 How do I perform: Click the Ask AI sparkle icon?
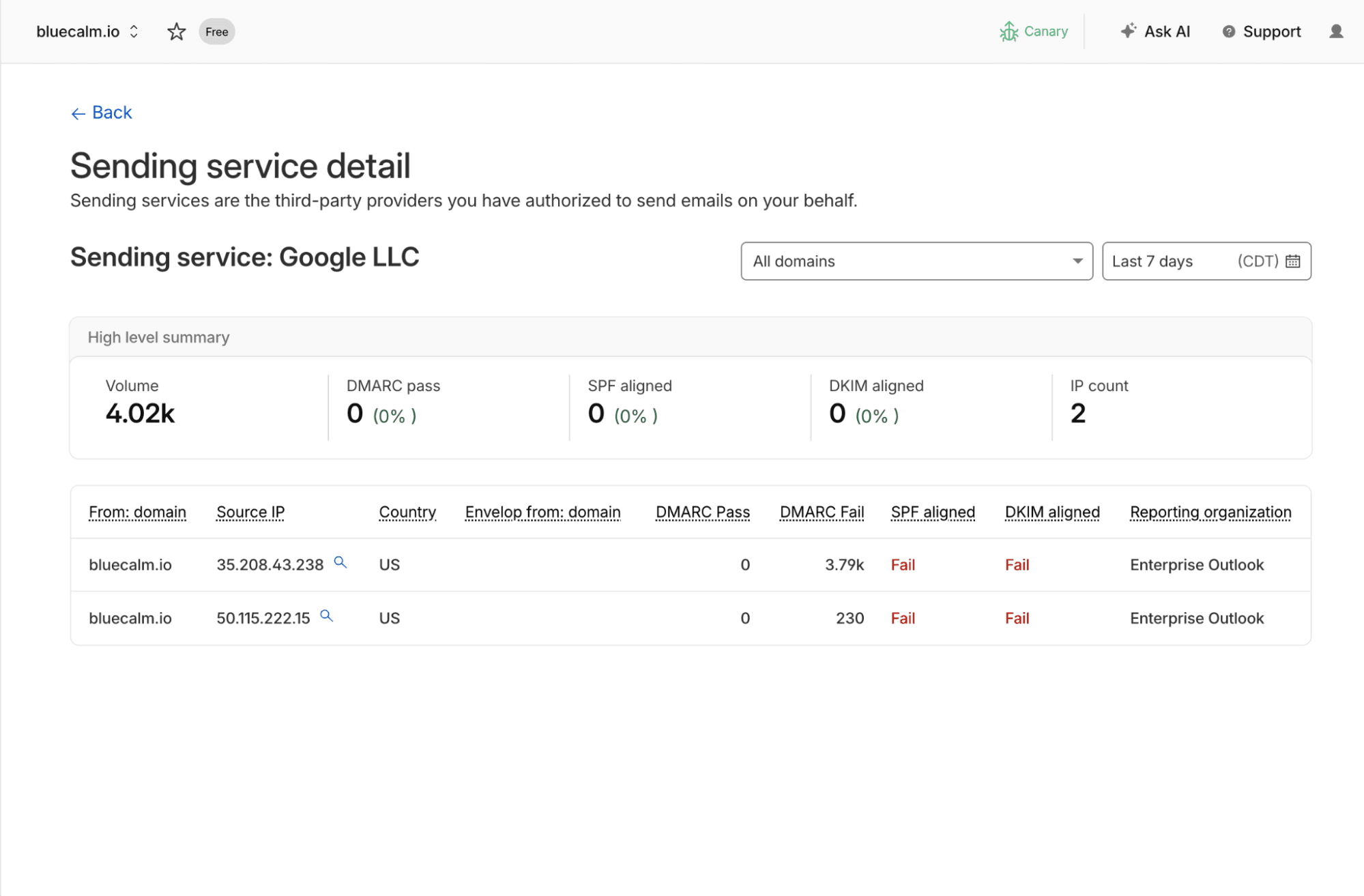click(x=1129, y=31)
